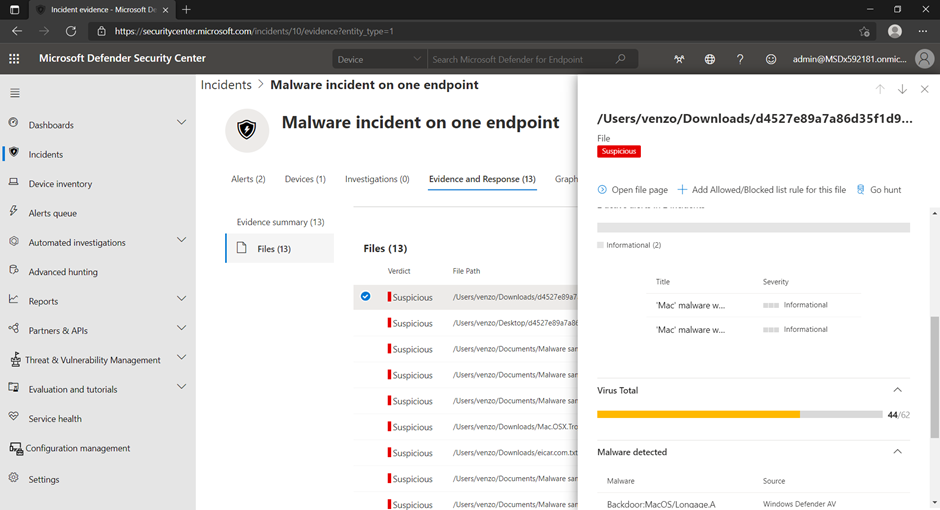Open the feedback smiley icon
This screenshot has width=940, height=510.
pyautogui.click(x=771, y=59)
